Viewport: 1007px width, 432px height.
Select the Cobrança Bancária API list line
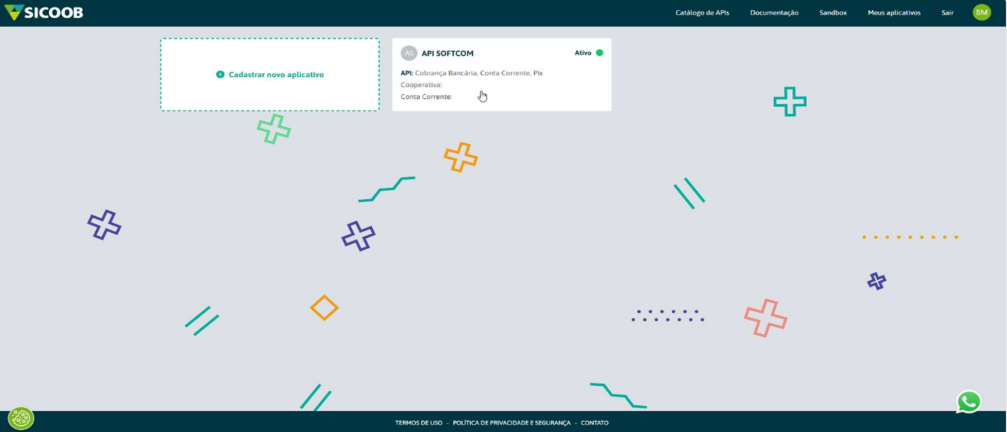[472, 73]
